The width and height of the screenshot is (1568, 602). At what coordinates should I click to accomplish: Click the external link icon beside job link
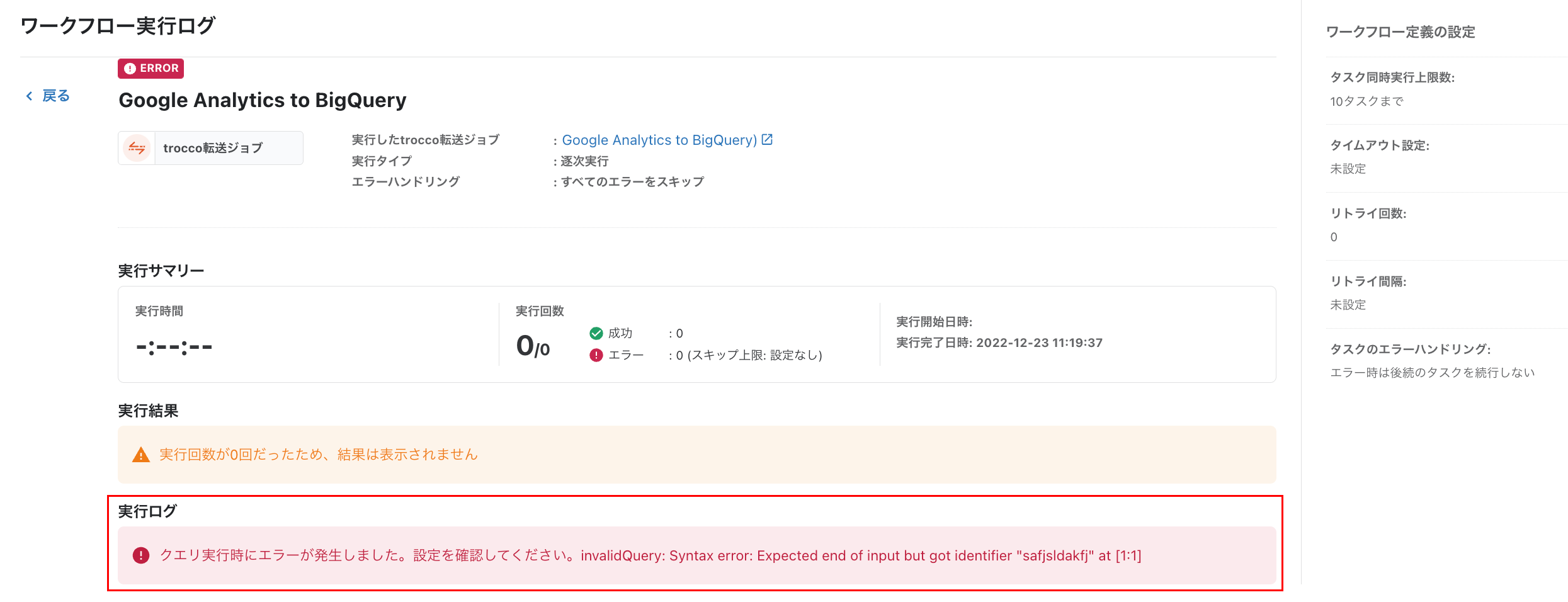point(767,140)
